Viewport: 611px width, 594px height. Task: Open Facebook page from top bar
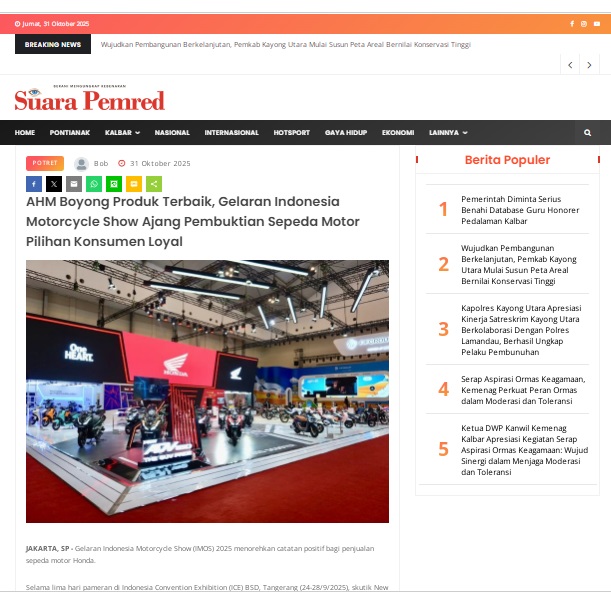572,24
